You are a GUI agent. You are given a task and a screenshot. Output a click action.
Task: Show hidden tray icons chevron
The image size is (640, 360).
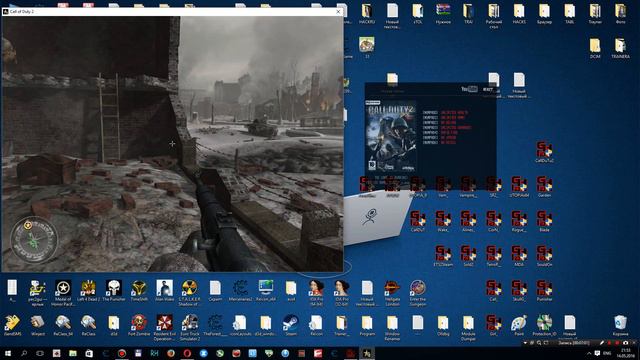pos(589,353)
